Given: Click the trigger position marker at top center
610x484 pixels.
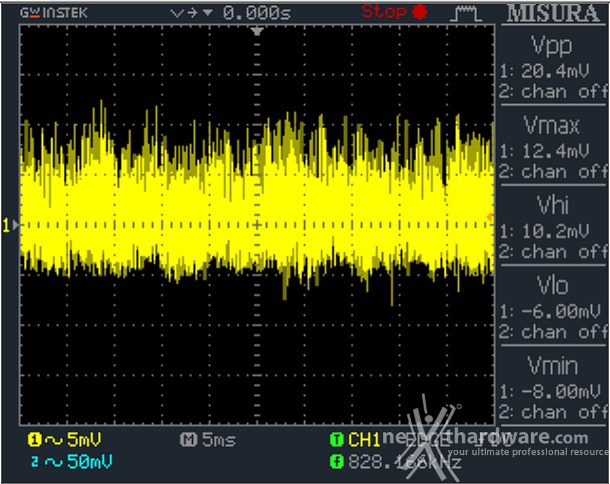Looking at the screenshot, I should click(257, 31).
